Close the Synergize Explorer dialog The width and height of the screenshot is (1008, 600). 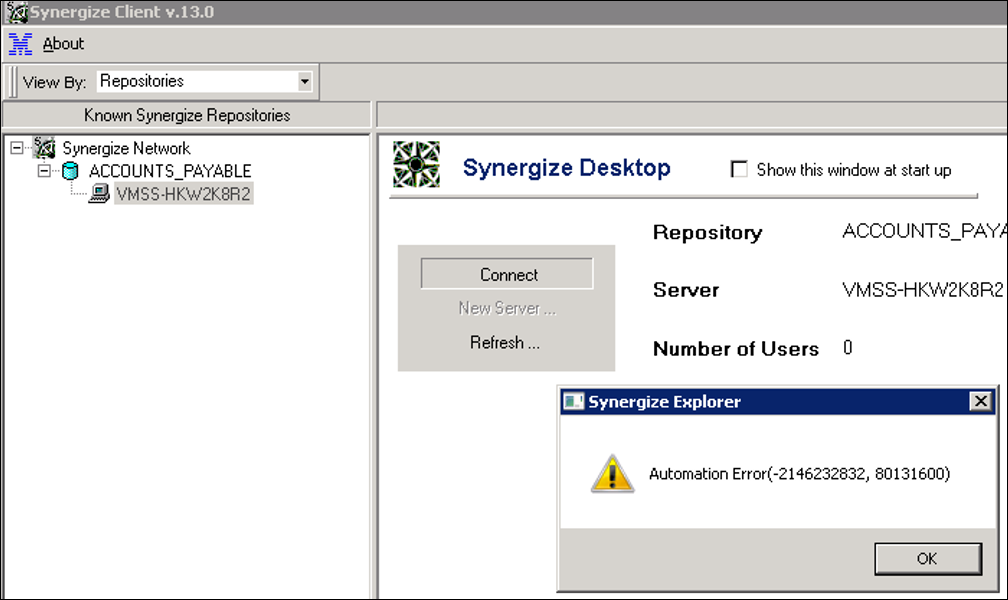coord(980,401)
